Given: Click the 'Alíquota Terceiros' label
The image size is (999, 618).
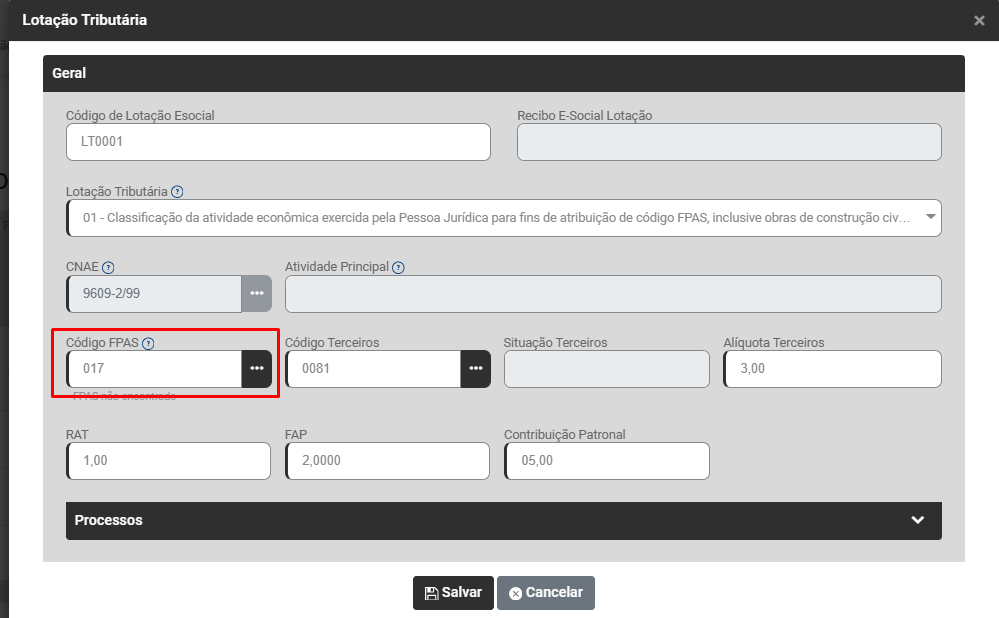Looking at the screenshot, I should point(773,343).
